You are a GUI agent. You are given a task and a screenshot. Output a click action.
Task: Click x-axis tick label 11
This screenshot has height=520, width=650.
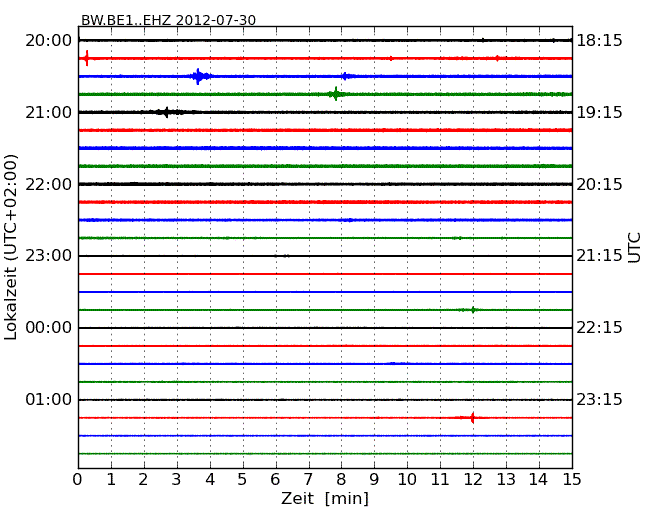click(x=440, y=479)
